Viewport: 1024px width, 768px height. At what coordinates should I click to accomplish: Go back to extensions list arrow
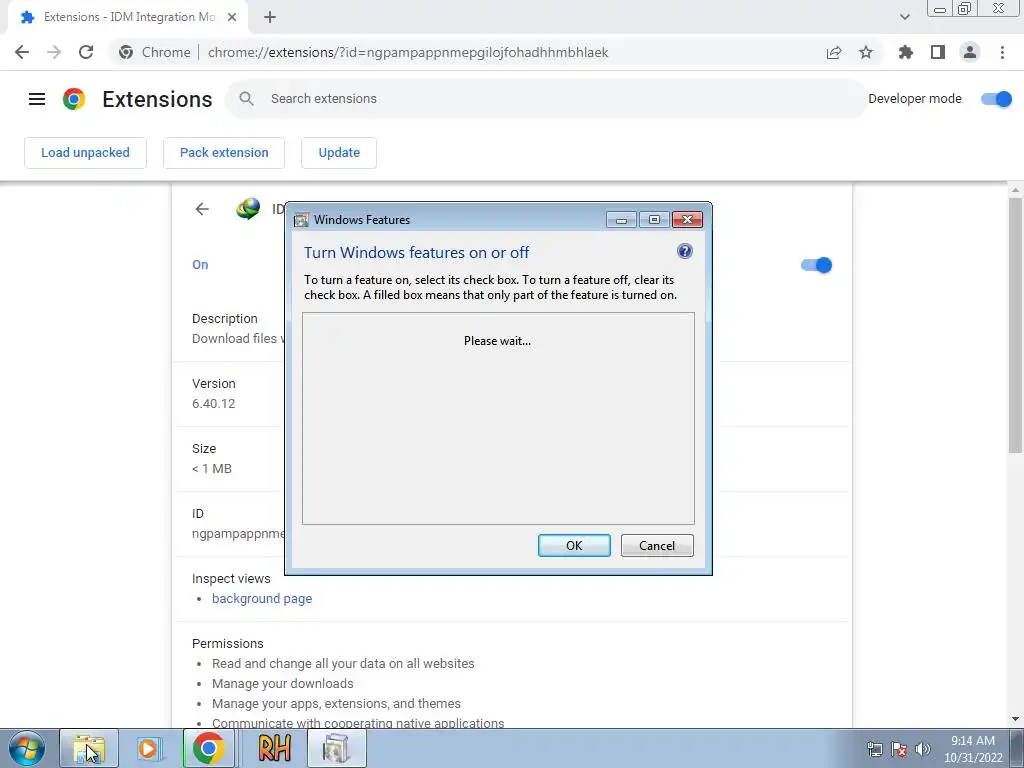click(x=202, y=209)
